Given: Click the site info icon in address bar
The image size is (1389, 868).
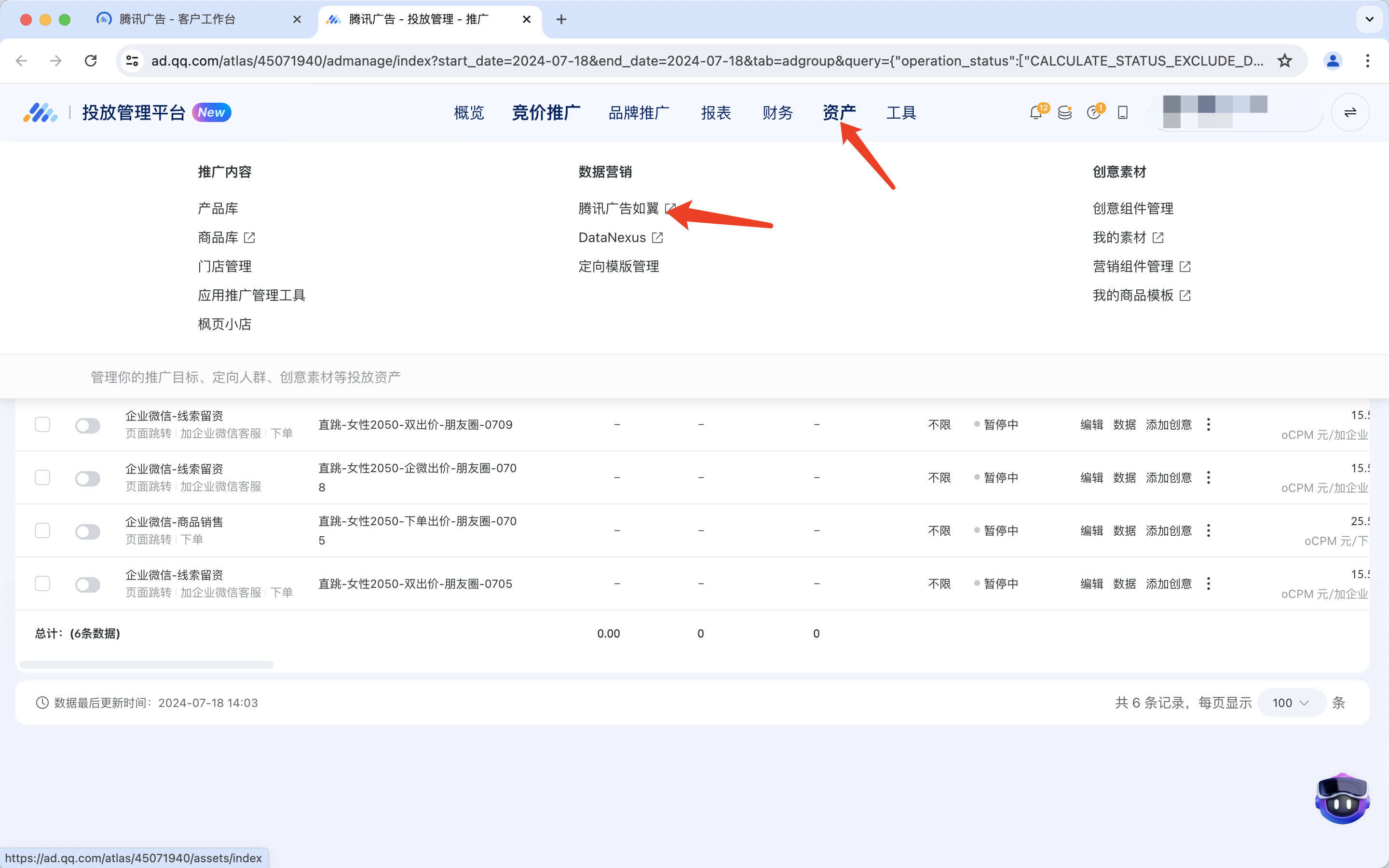Looking at the screenshot, I should pyautogui.click(x=132, y=61).
